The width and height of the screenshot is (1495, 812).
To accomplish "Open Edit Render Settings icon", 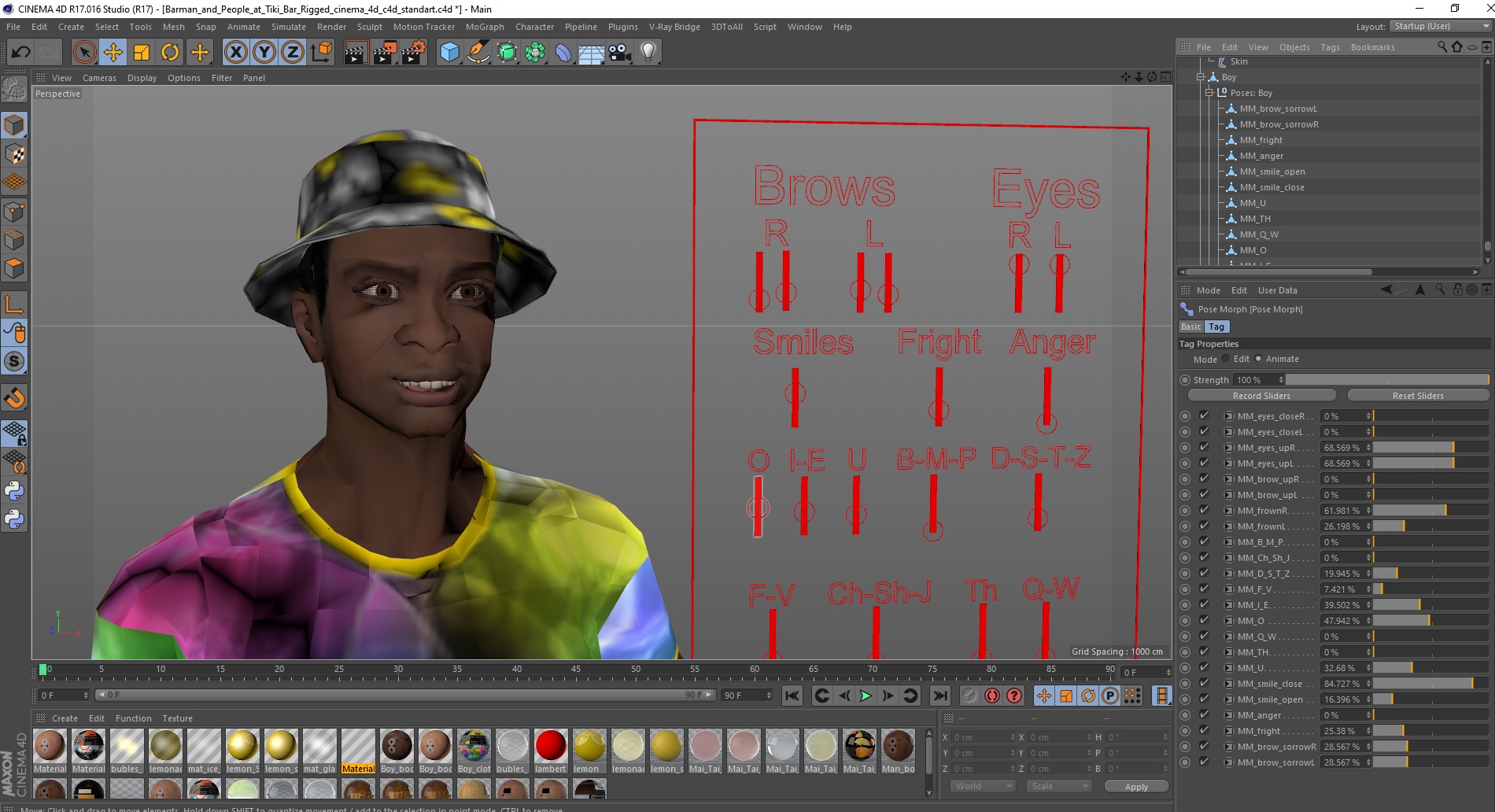I will click(413, 53).
